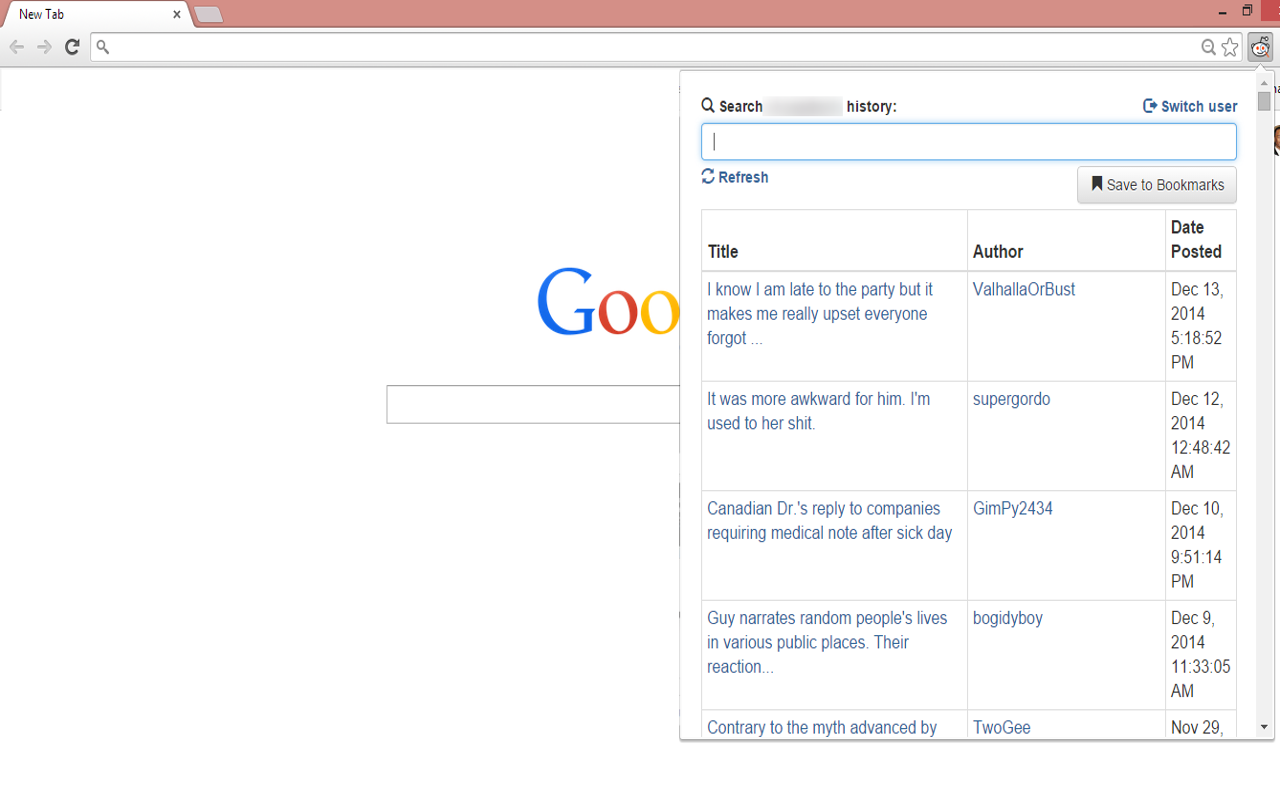
Task: Minimize the browser window
Action: [1223, 12]
